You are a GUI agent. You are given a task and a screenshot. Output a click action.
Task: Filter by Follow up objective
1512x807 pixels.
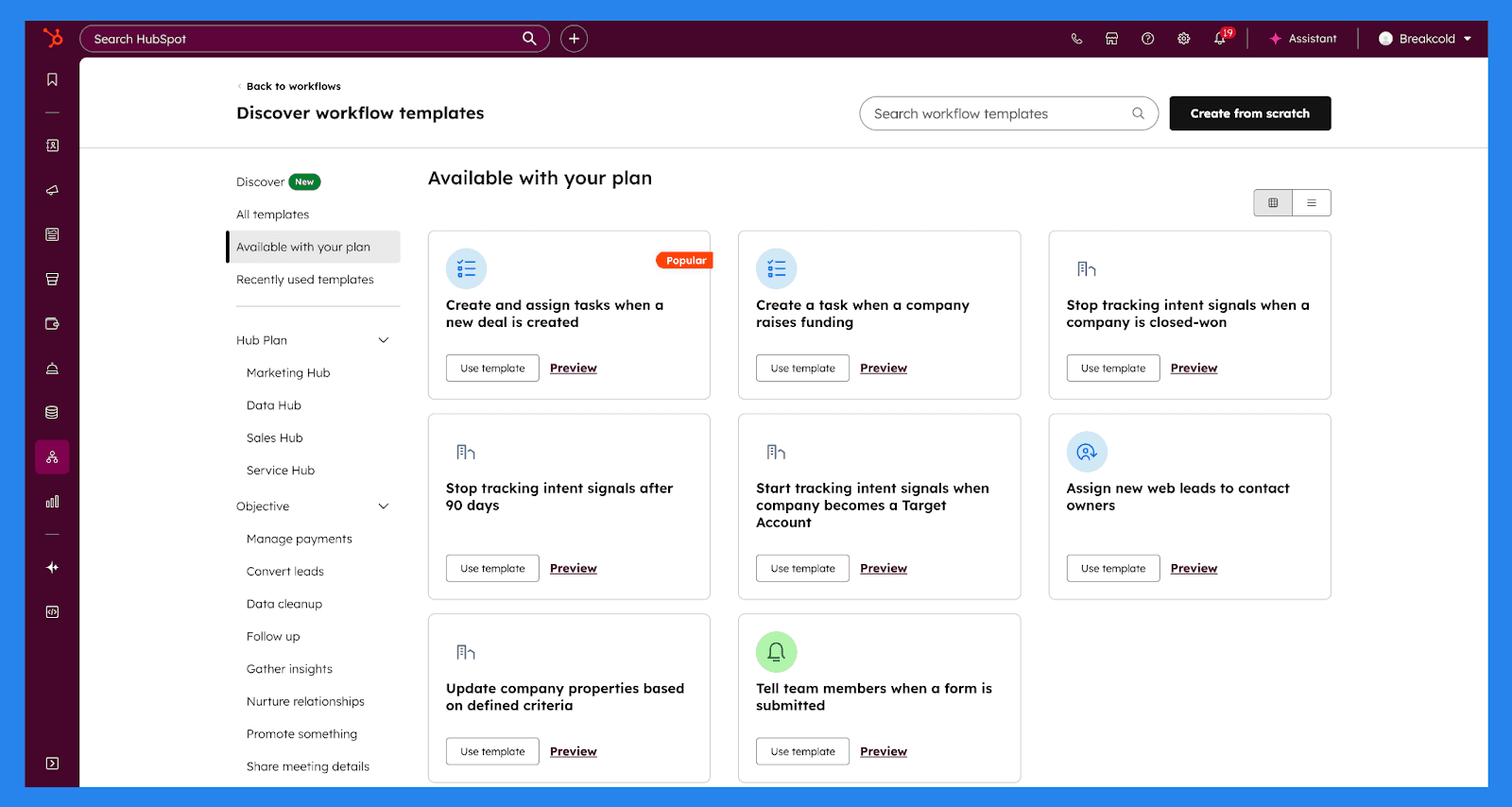tap(273, 637)
